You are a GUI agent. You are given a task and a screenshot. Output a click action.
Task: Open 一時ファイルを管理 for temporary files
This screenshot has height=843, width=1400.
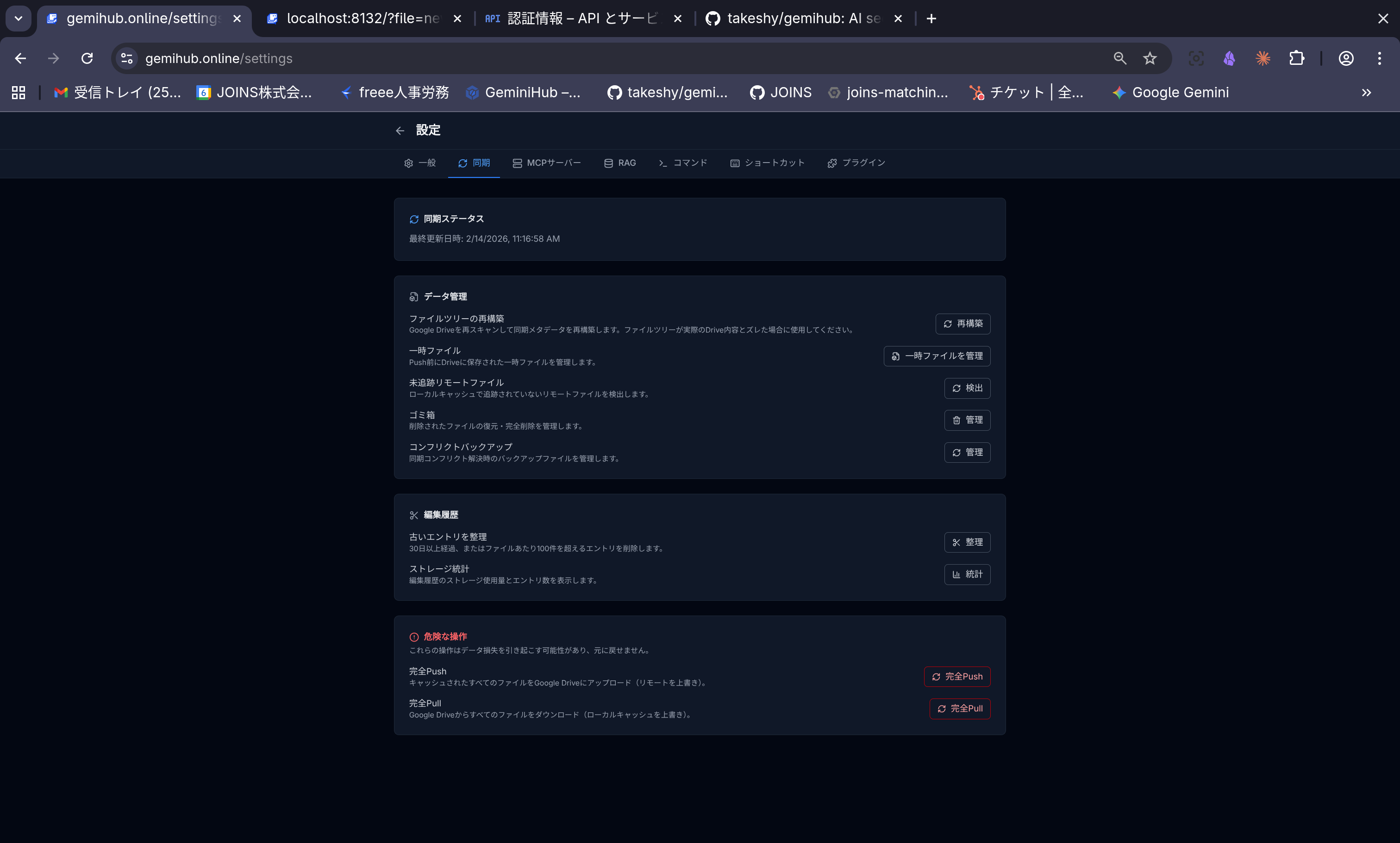tap(936, 356)
